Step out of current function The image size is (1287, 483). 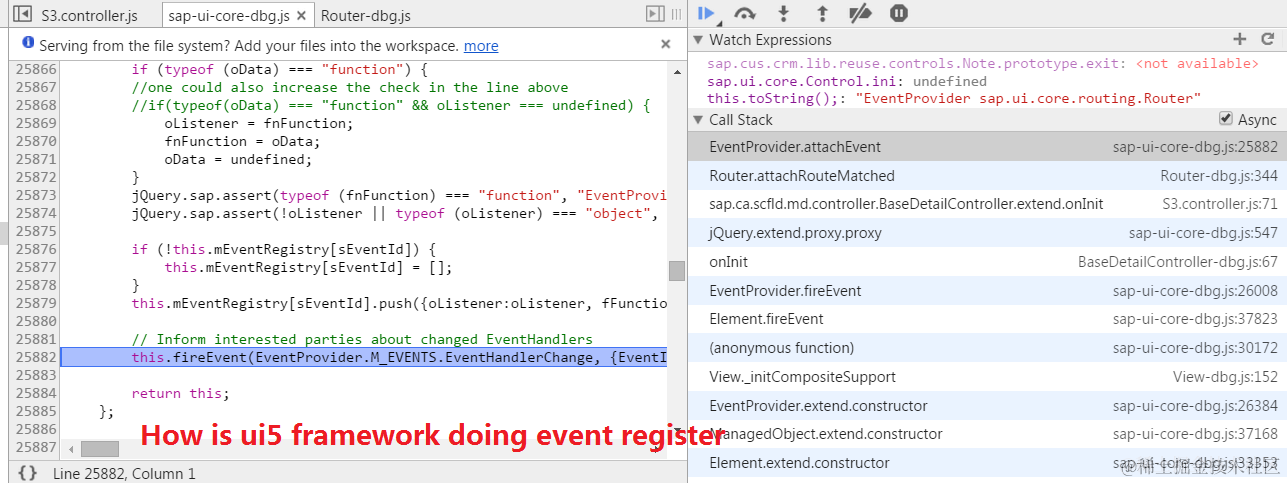[822, 13]
